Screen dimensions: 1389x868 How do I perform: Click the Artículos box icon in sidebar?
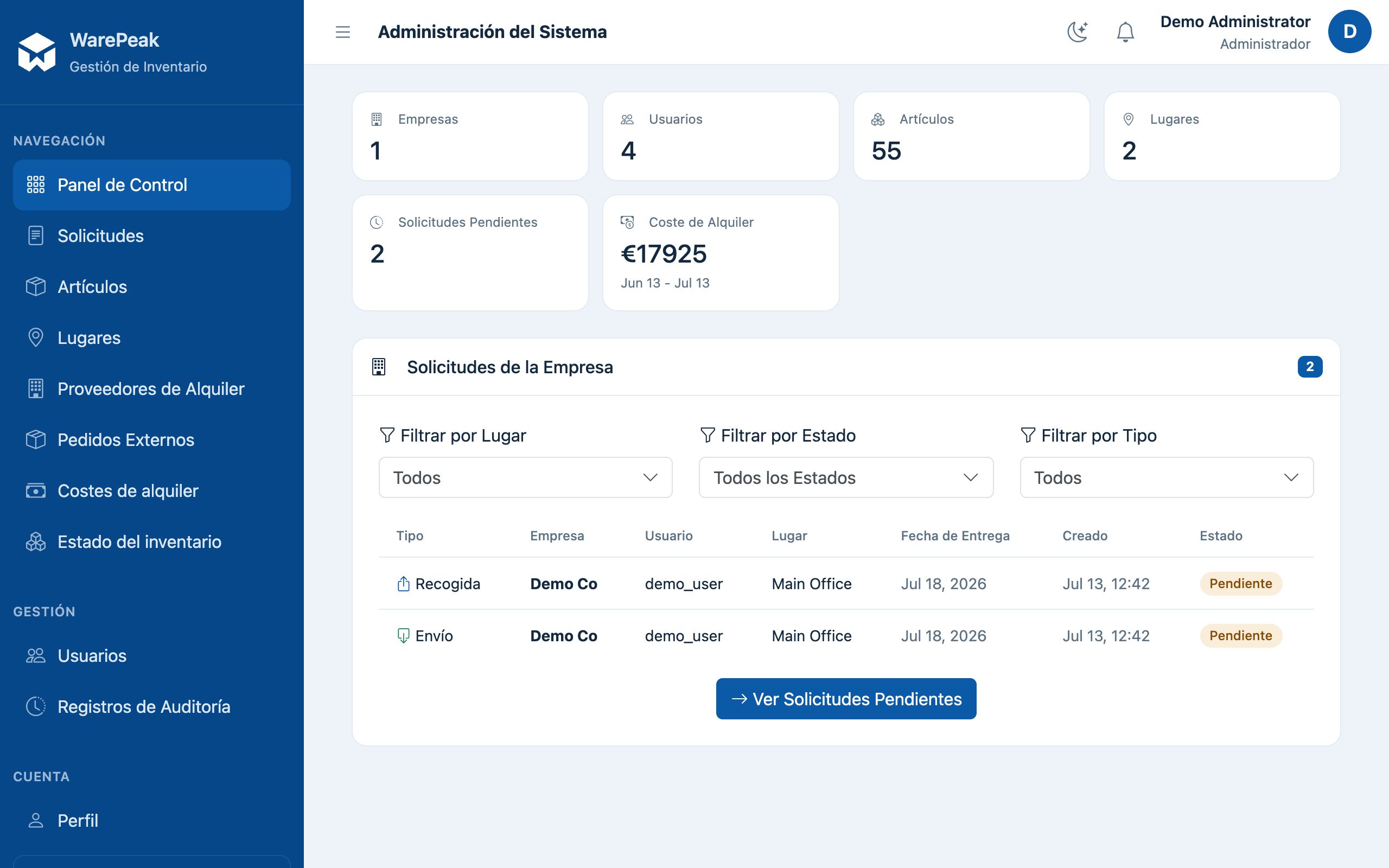coord(36,287)
